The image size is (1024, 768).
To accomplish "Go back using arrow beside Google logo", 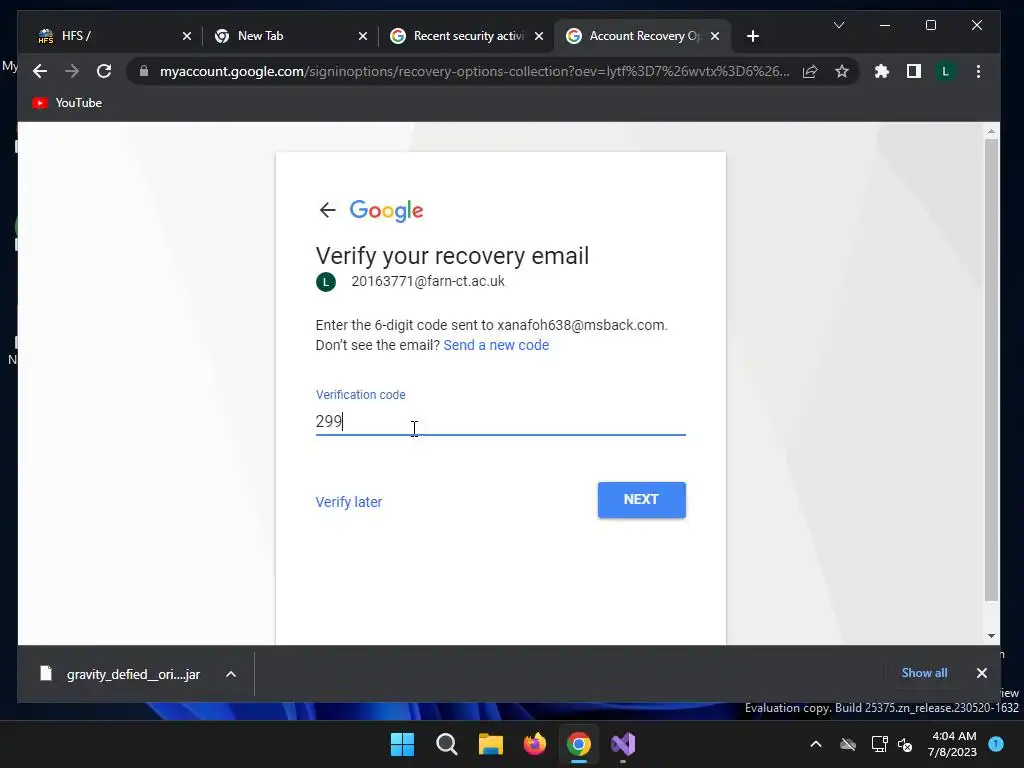I will (x=327, y=210).
